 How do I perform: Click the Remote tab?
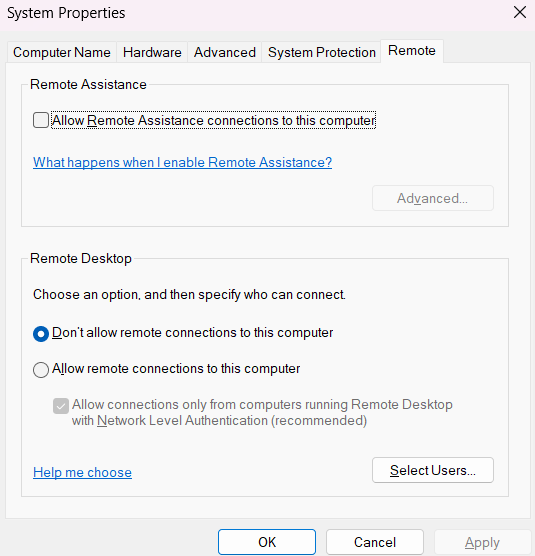[x=412, y=51]
